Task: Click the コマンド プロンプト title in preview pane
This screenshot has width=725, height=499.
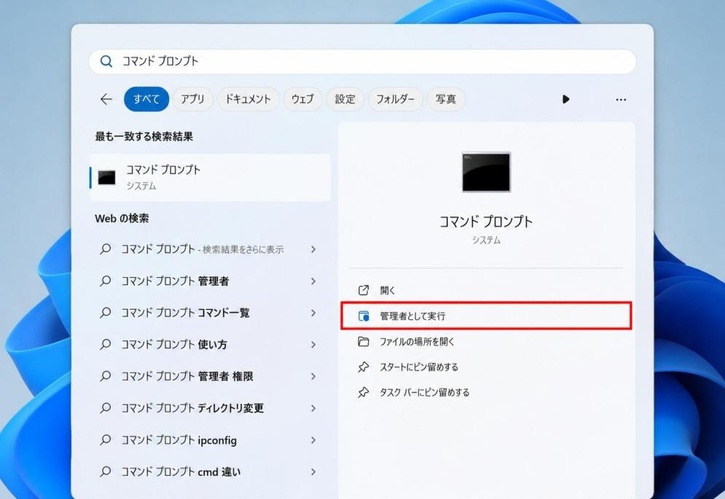Action: [x=486, y=222]
